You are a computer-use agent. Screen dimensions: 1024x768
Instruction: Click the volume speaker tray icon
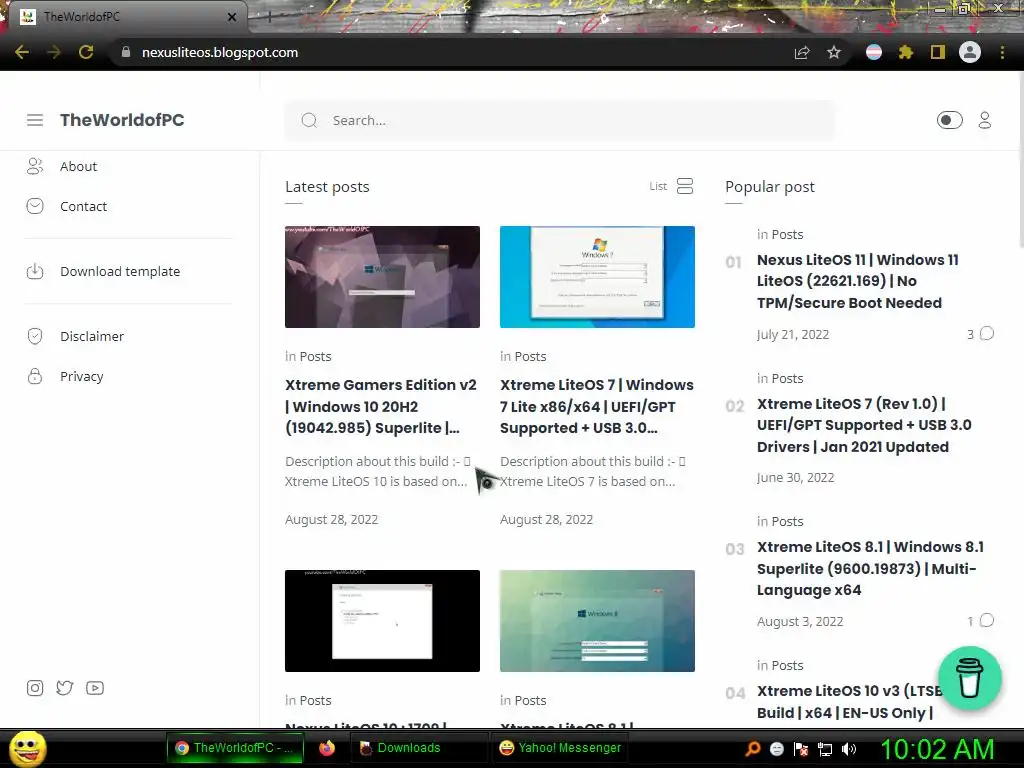click(x=849, y=749)
